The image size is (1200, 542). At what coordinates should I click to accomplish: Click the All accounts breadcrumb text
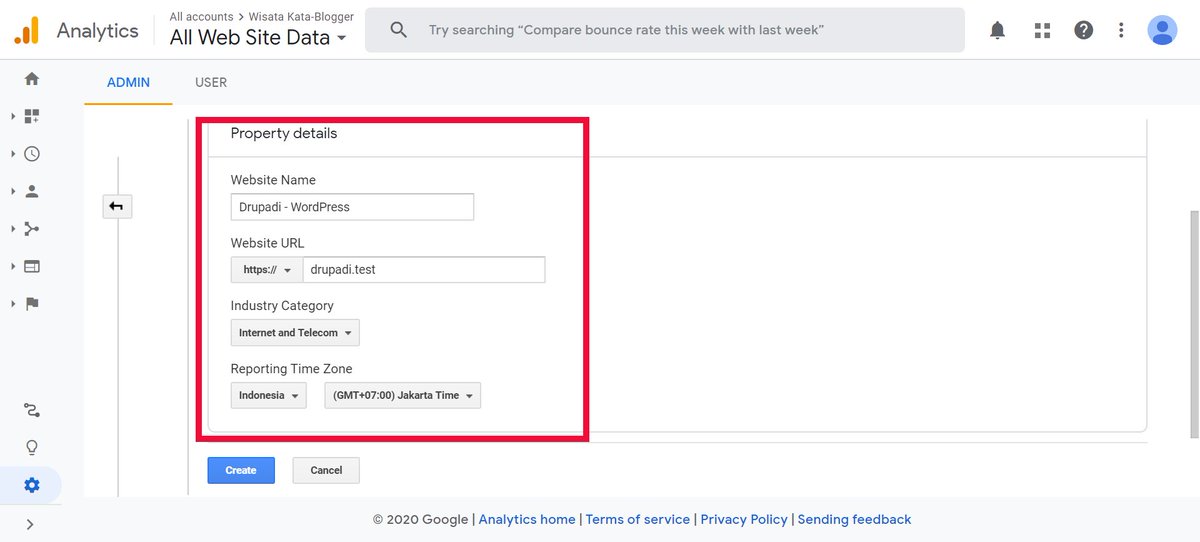point(201,16)
